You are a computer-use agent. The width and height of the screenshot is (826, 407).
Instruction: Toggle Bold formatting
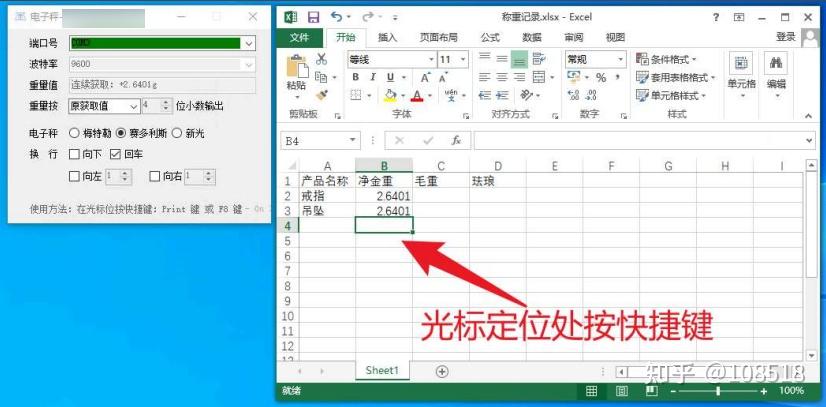[355, 77]
